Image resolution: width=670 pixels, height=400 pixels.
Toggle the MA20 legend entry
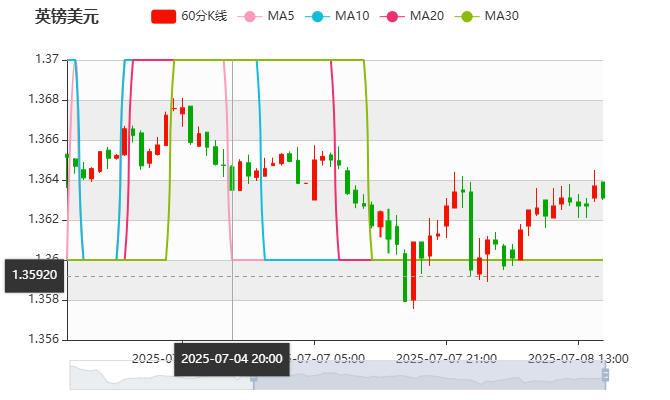(x=412, y=16)
